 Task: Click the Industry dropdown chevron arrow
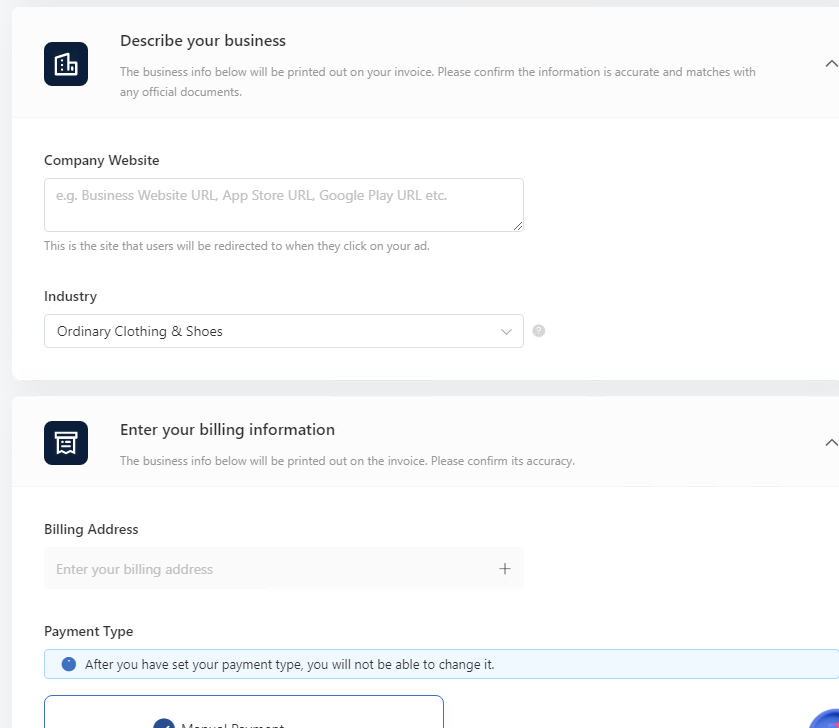coord(506,332)
